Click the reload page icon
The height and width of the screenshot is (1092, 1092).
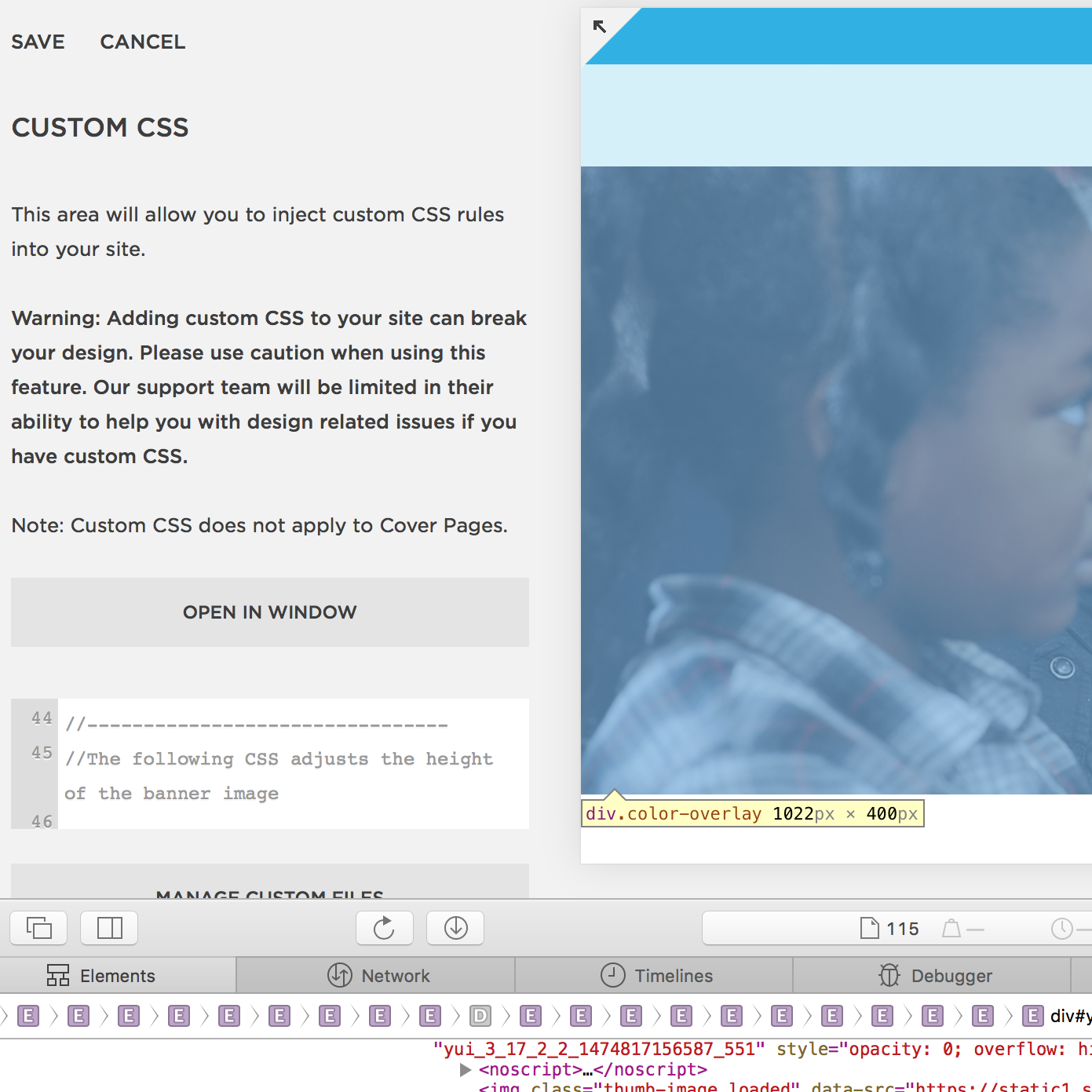385,928
